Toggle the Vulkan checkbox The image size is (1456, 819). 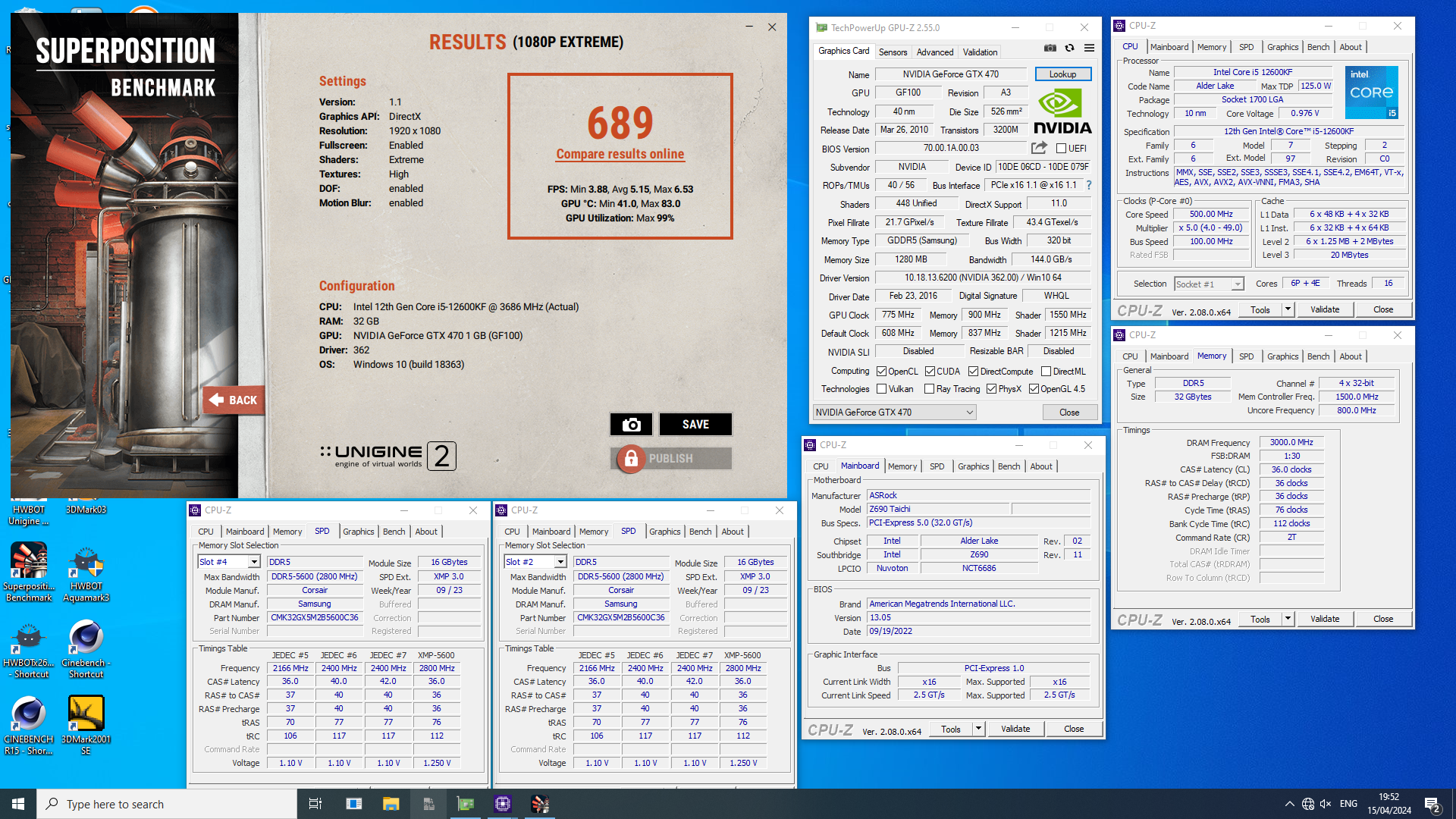(x=881, y=389)
